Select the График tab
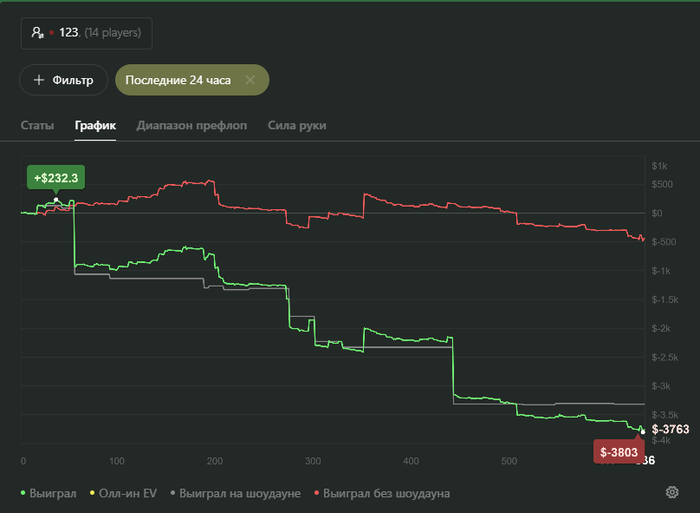This screenshot has width=700, height=513. click(95, 126)
